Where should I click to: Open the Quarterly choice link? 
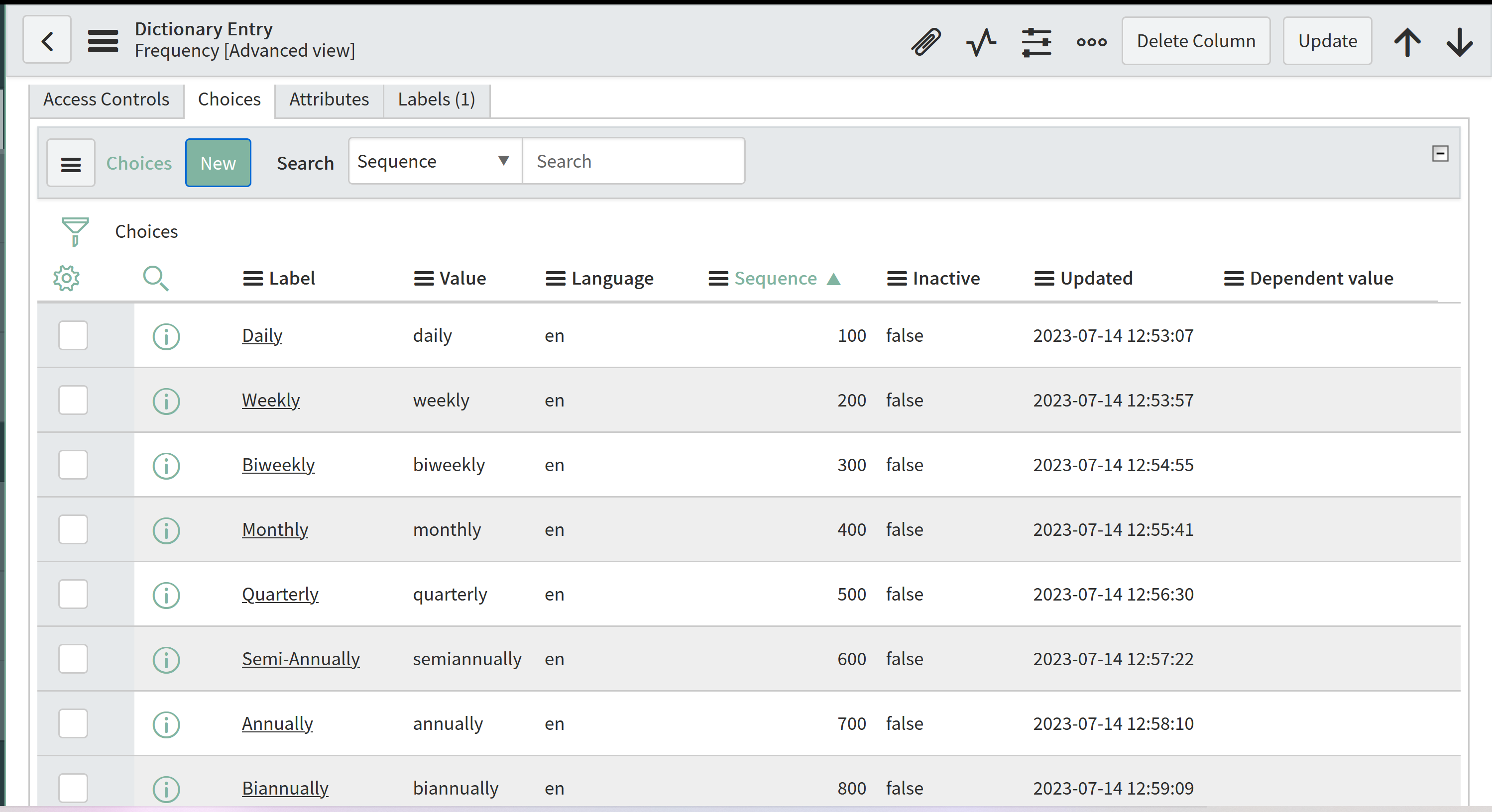(280, 595)
